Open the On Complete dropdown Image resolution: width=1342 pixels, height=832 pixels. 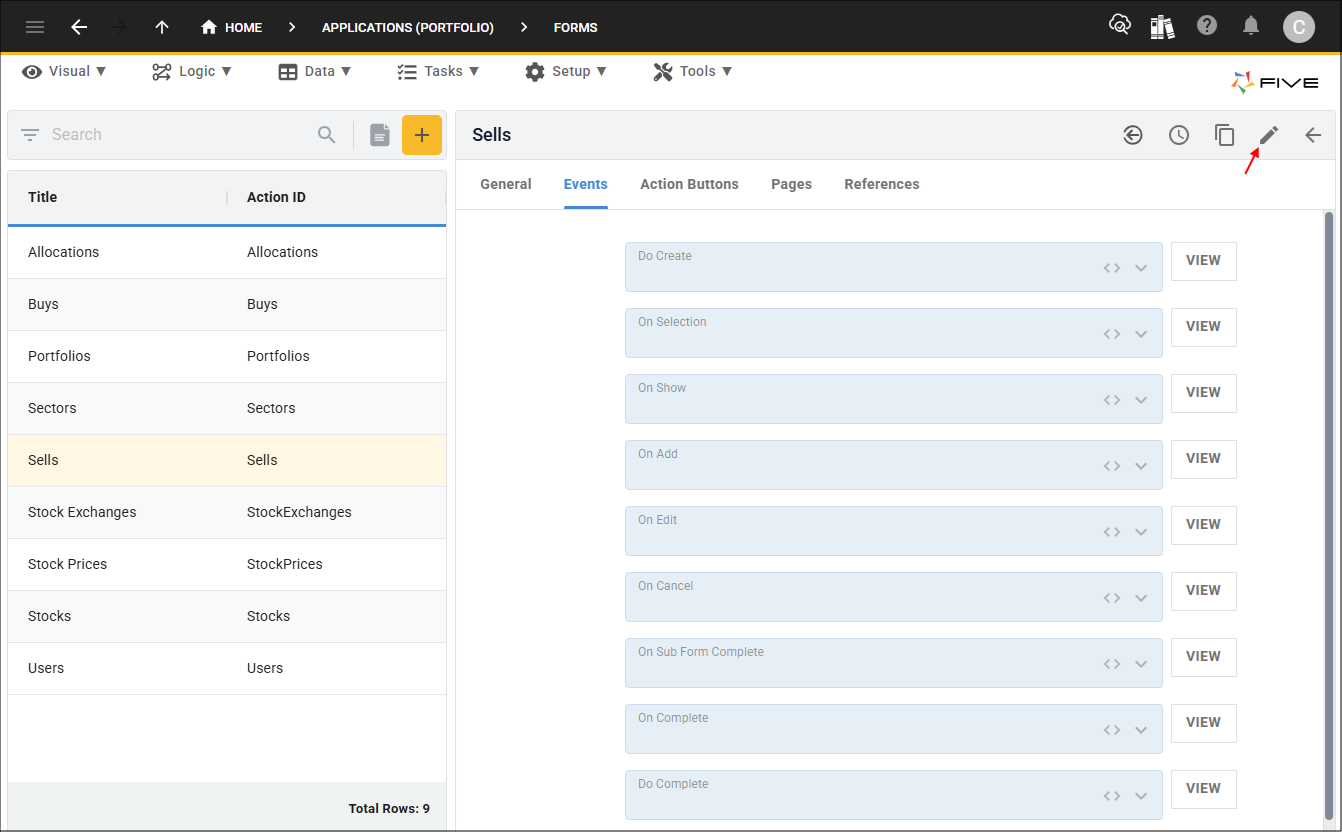[1141, 730]
